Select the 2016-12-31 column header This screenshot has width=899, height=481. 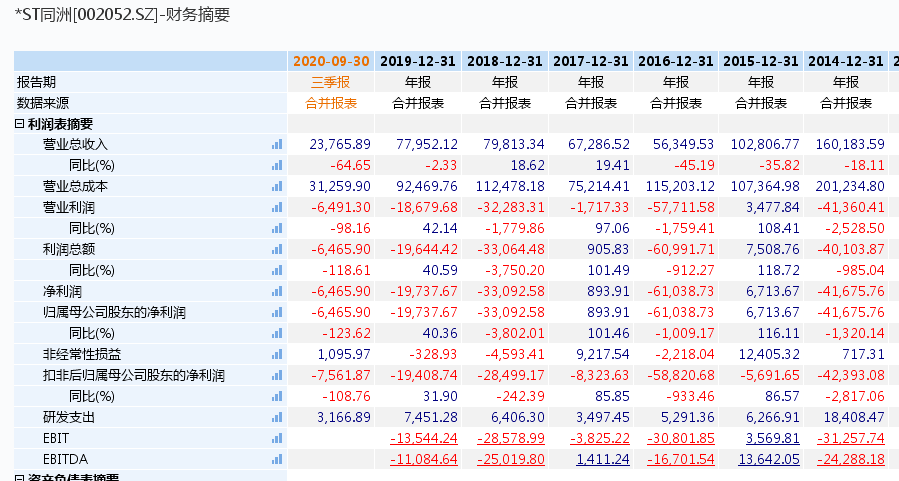675,61
